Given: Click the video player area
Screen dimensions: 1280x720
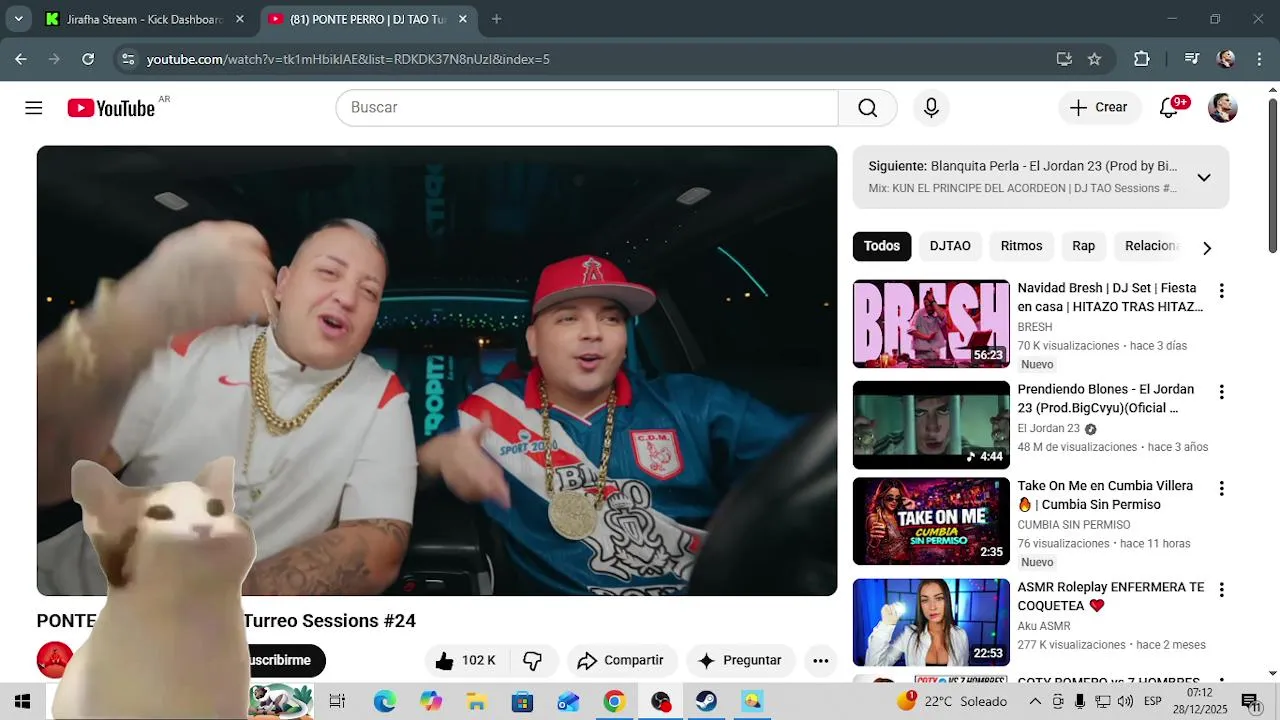Looking at the screenshot, I should click(437, 371).
